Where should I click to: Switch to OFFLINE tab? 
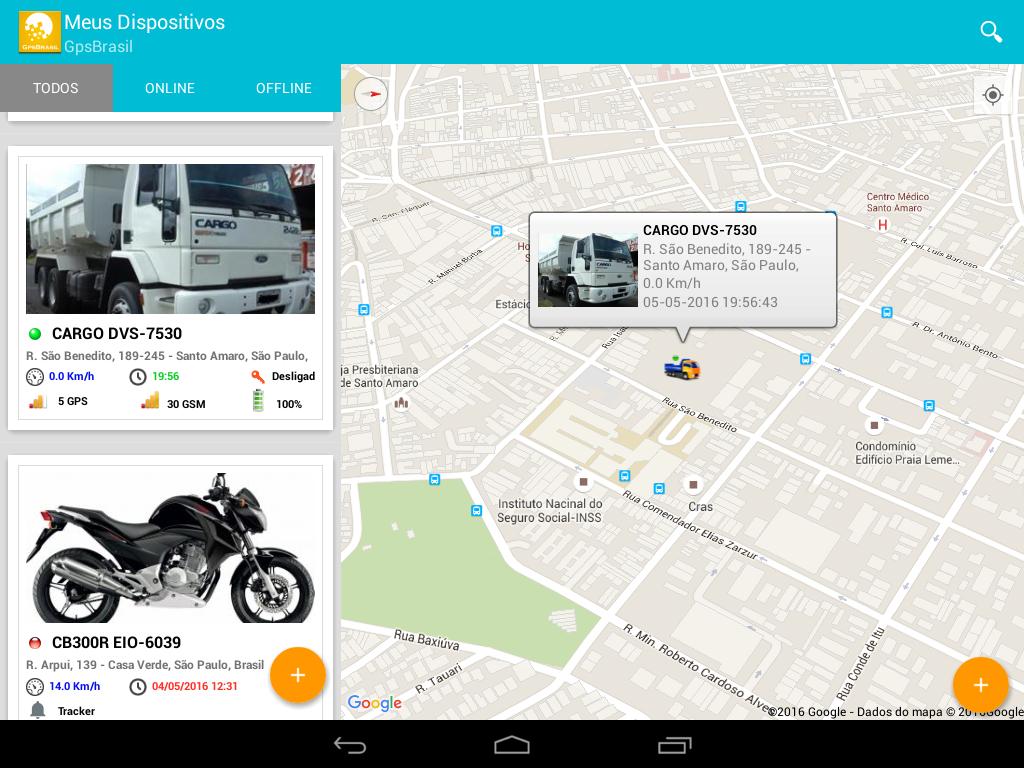pos(283,88)
